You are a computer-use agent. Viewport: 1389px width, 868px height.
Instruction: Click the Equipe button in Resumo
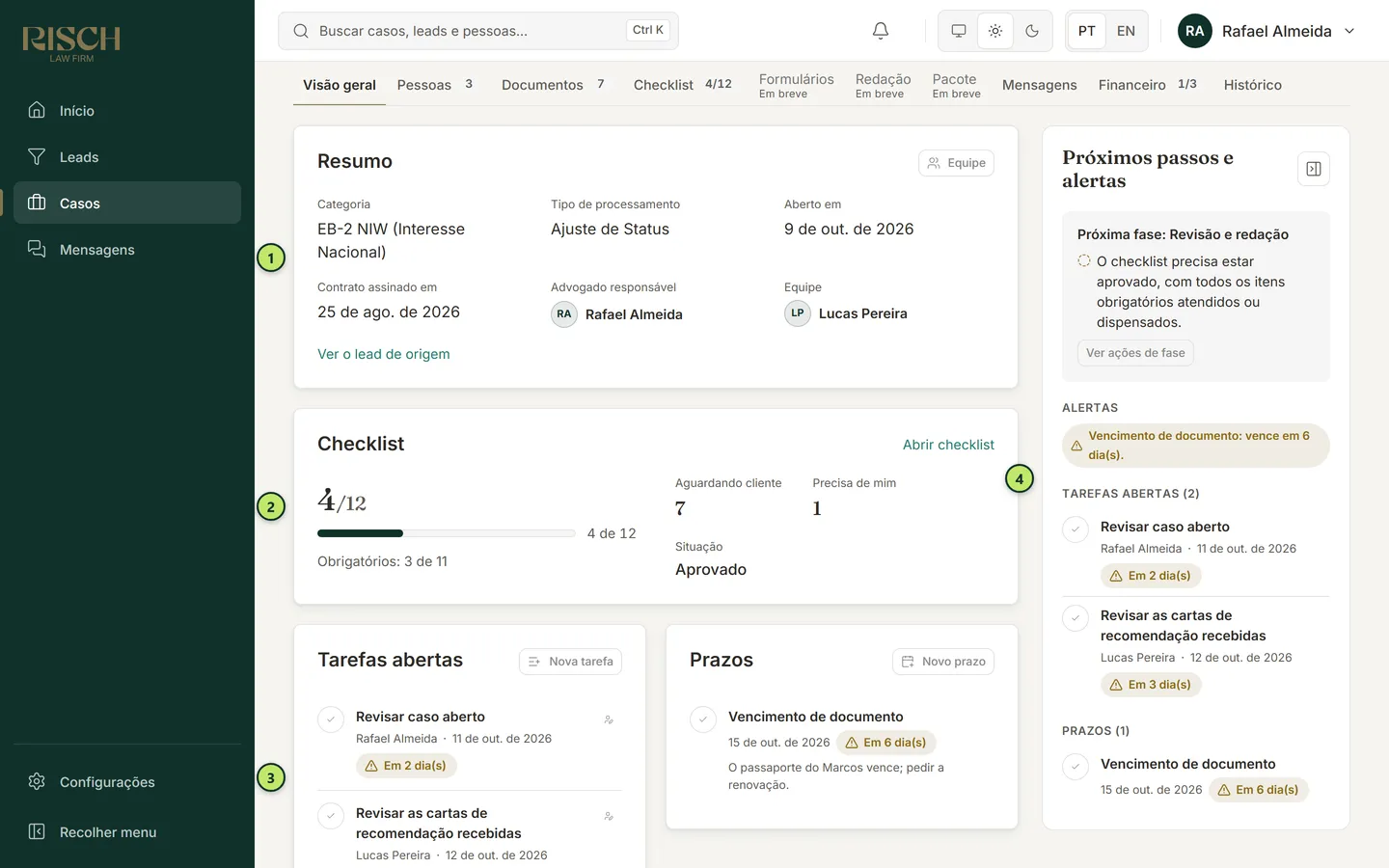(x=956, y=163)
